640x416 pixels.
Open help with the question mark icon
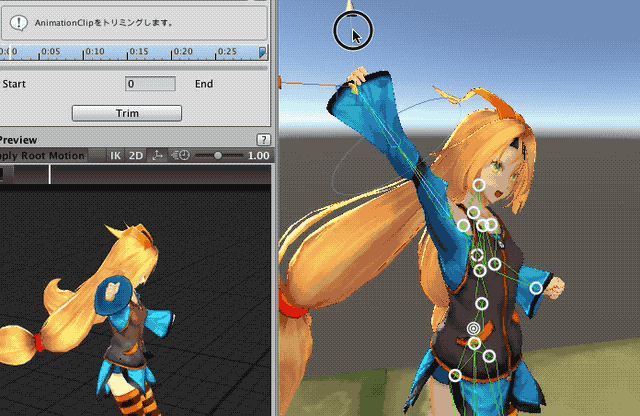coord(263,140)
